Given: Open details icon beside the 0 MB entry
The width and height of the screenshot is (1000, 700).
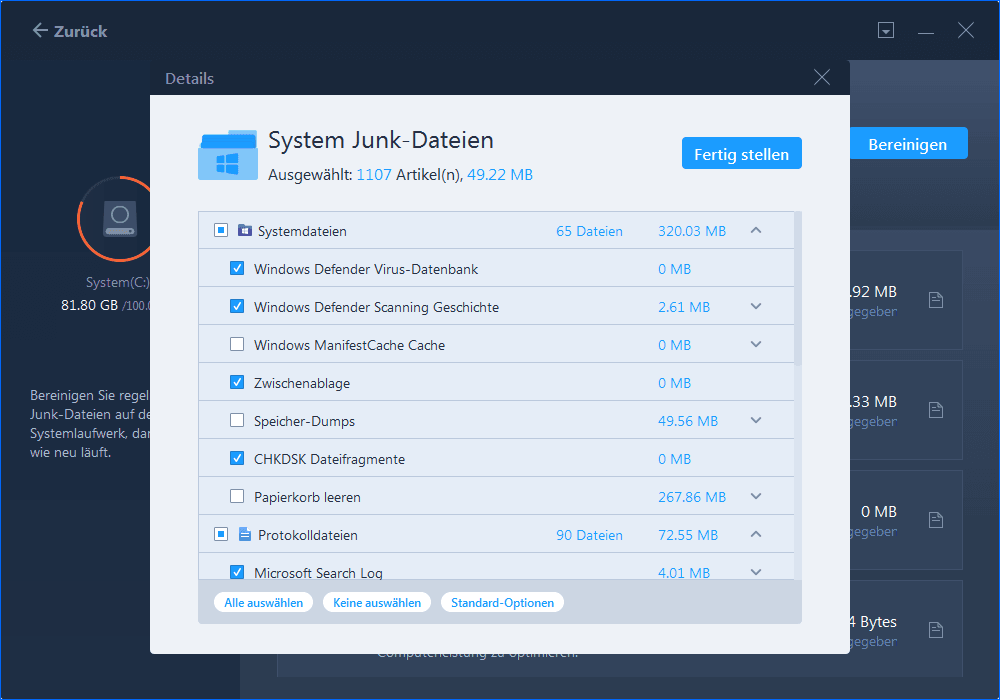Looking at the screenshot, I should pyautogui.click(x=936, y=520).
